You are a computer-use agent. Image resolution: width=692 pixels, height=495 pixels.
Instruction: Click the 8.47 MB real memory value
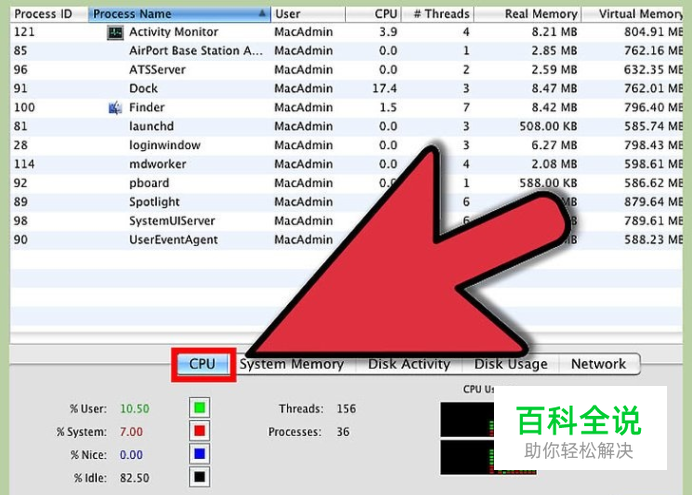554,89
